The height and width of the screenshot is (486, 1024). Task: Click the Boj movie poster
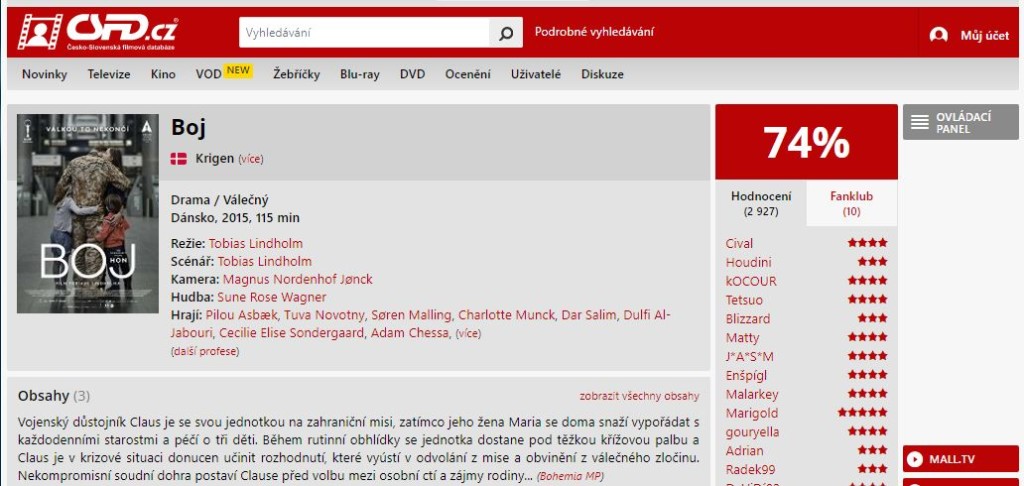[x=88, y=214]
